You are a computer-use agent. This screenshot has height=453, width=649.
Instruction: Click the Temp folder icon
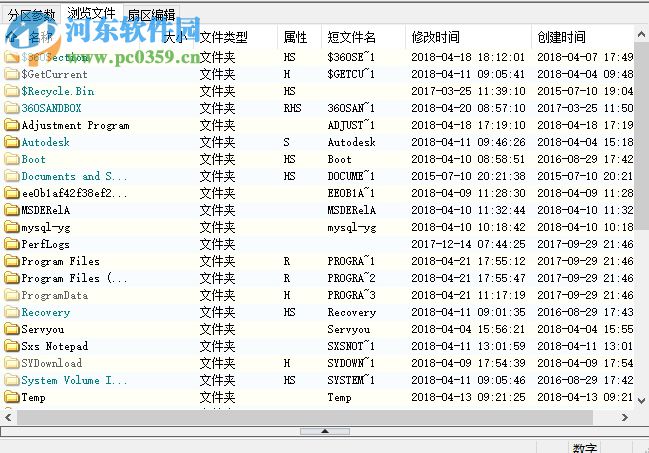coord(12,397)
